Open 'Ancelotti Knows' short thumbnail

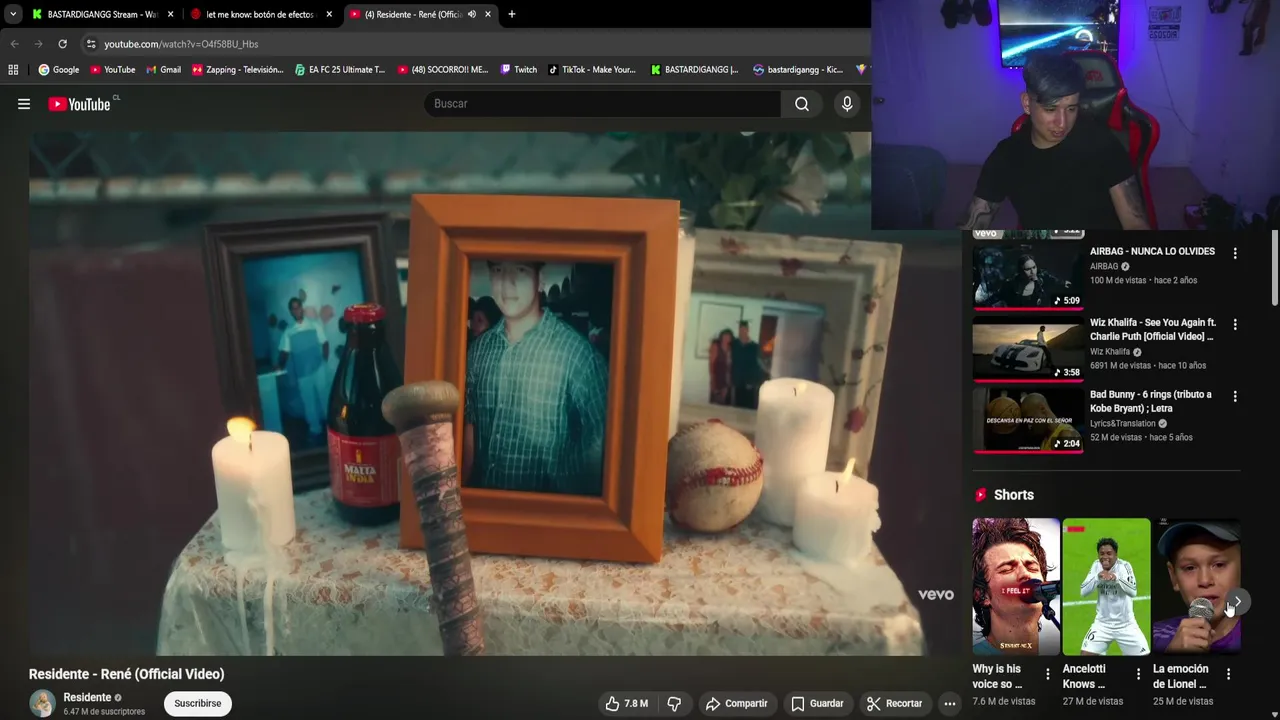click(1106, 586)
